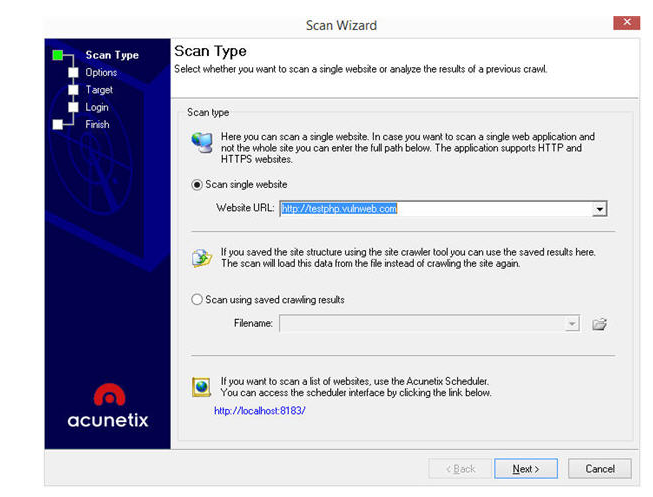Click the white Options step marker

pos(73,72)
